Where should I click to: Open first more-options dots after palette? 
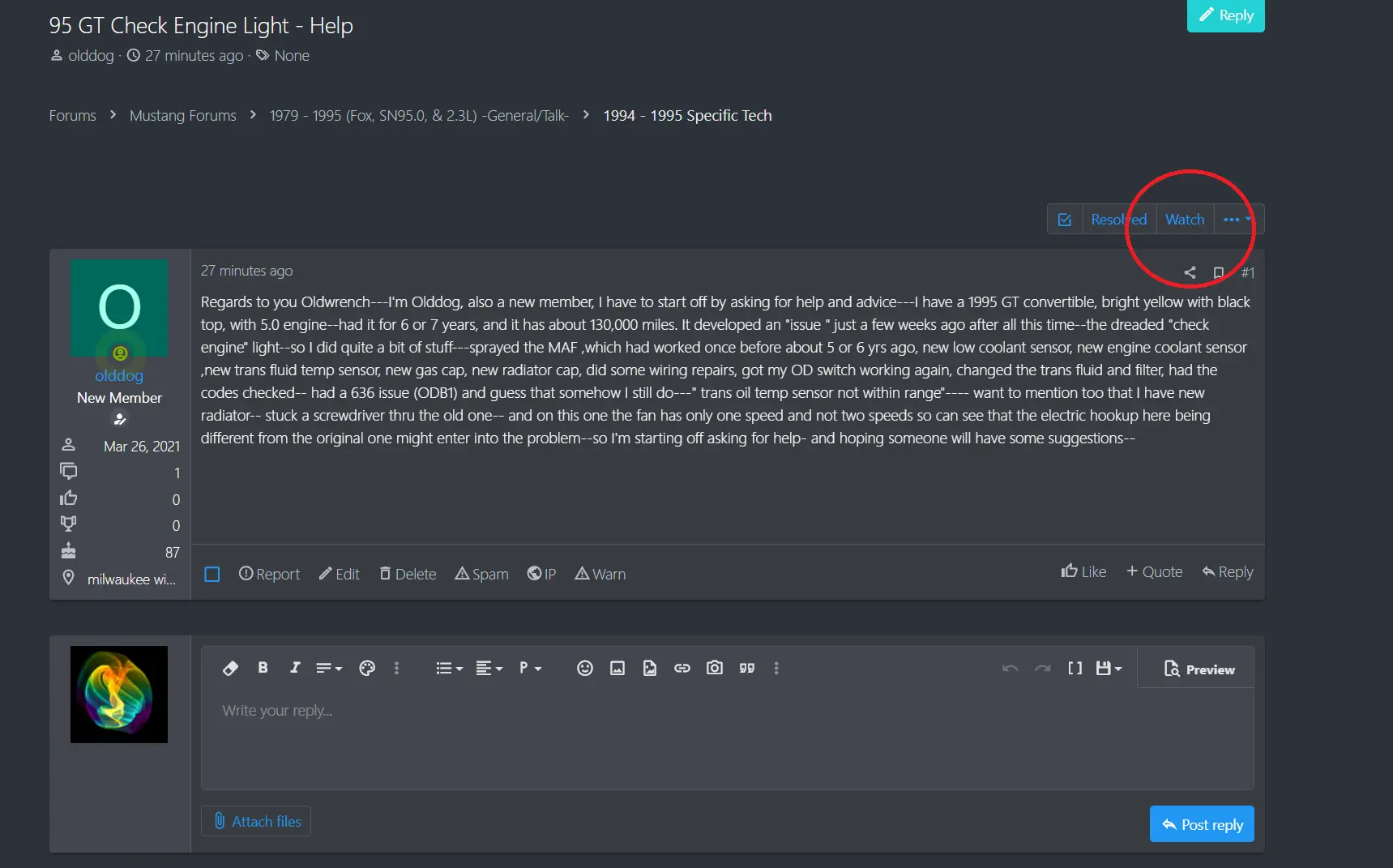click(396, 668)
